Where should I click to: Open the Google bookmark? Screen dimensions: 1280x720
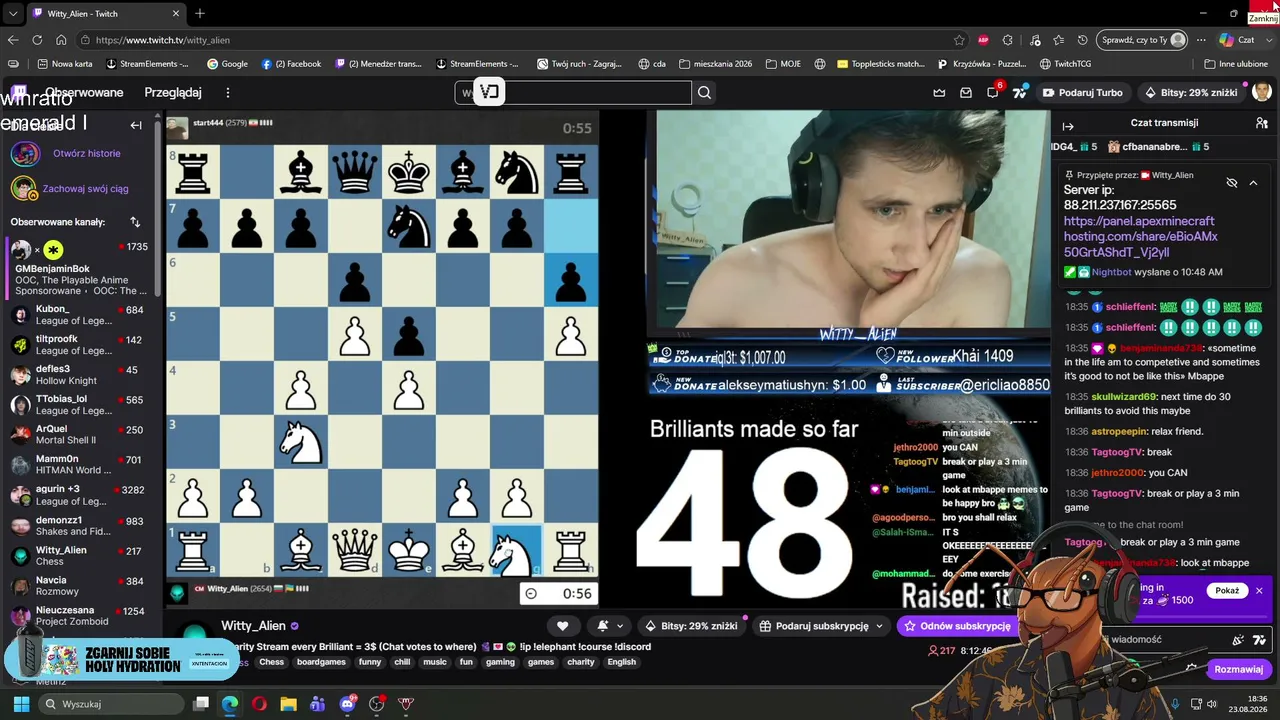point(228,64)
